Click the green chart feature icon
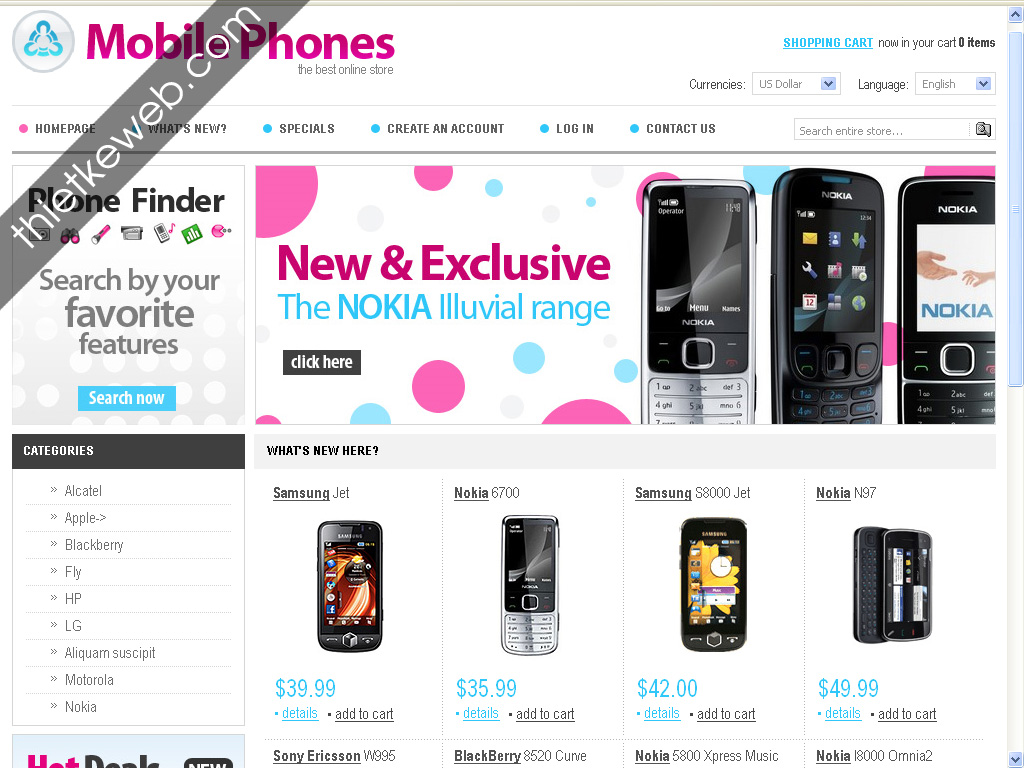 coord(192,233)
